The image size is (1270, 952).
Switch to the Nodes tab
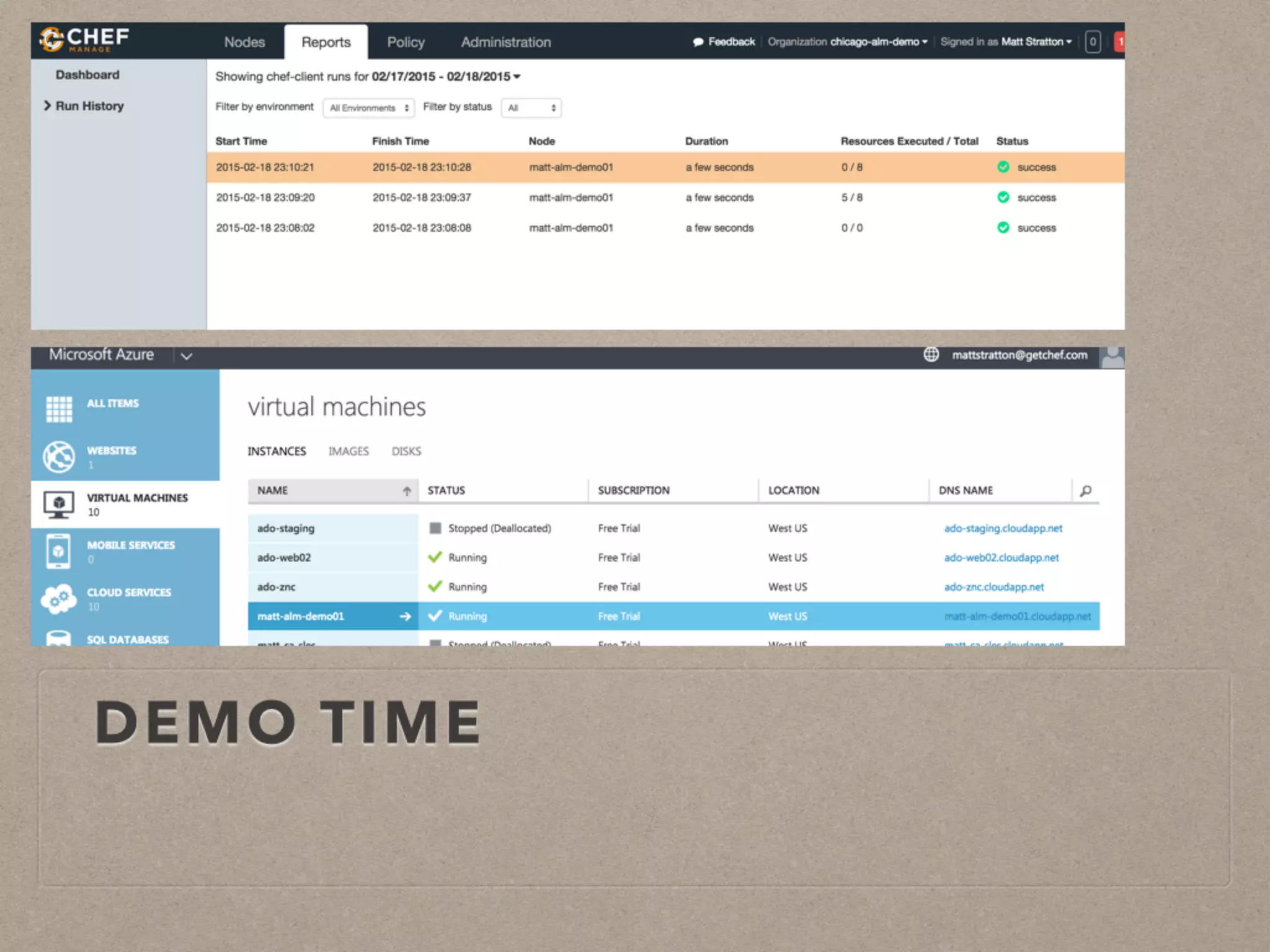tap(244, 42)
